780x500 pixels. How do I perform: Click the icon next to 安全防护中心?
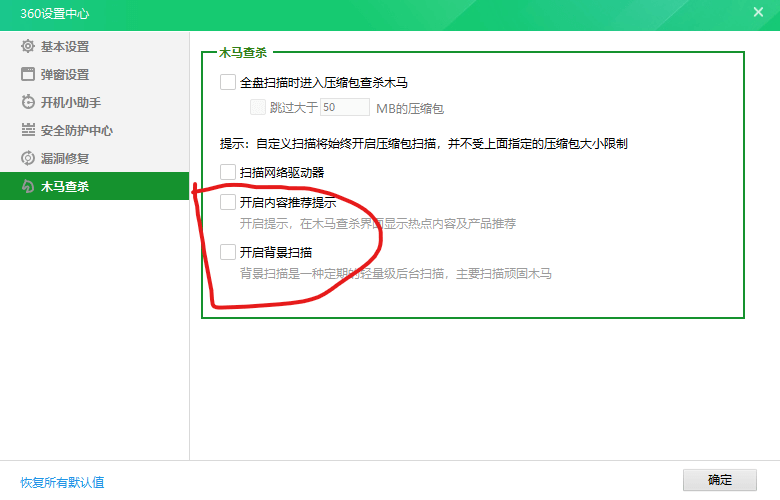pyautogui.click(x=28, y=130)
